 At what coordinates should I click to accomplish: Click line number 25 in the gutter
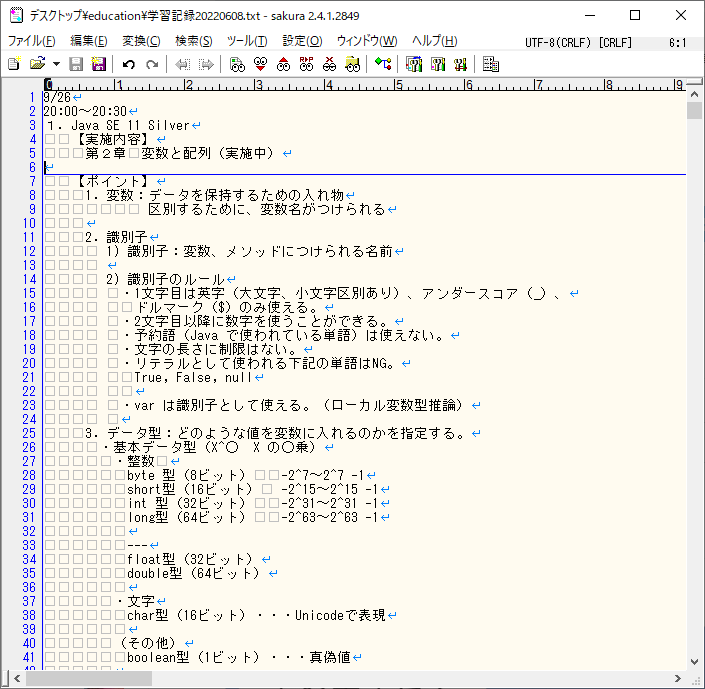(x=29, y=433)
